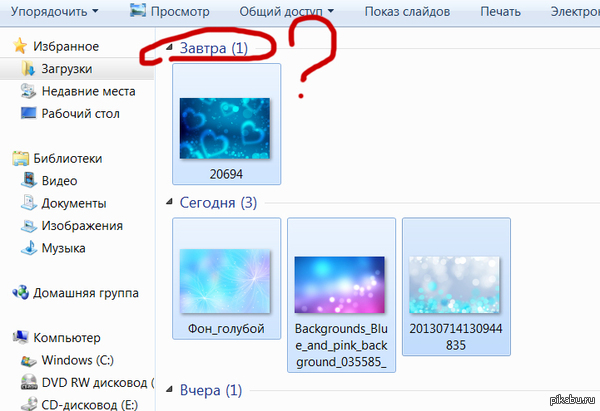Click the Просмотр toolbar button
The width and height of the screenshot is (600, 411).
point(170,11)
